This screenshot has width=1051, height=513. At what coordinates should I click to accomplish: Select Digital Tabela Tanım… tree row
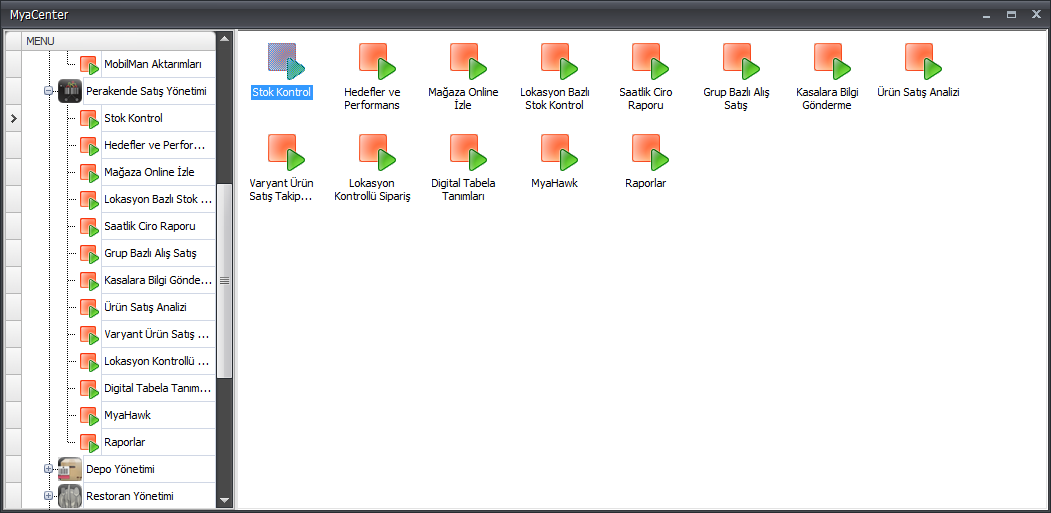[x=158, y=388]
